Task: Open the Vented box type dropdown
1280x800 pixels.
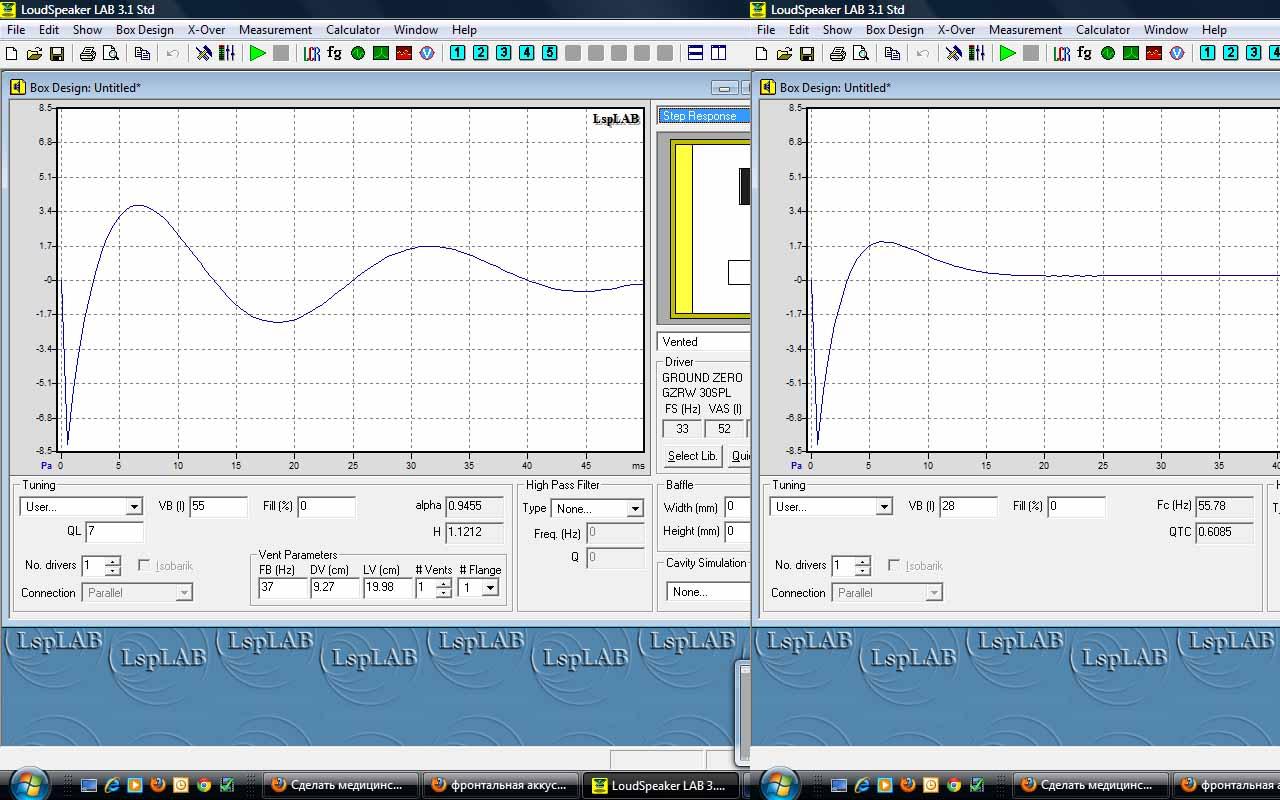Action: point(704,342)
